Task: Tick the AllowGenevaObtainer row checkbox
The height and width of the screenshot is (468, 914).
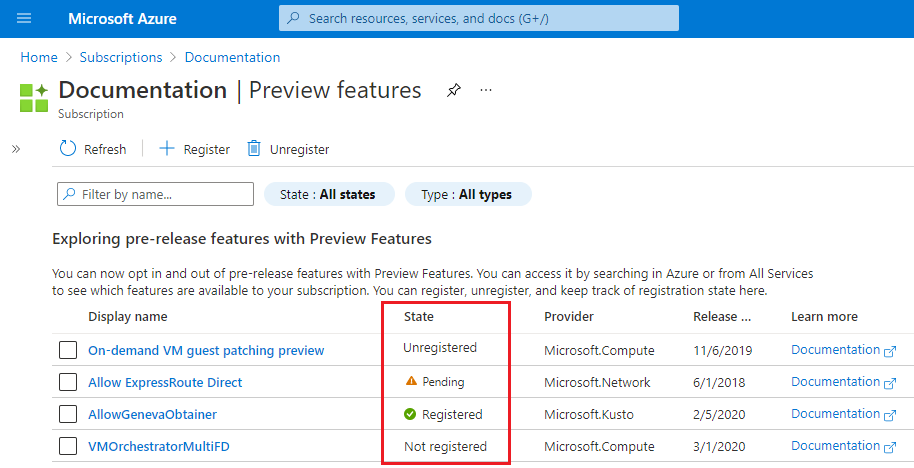Action: pos(68,414)
